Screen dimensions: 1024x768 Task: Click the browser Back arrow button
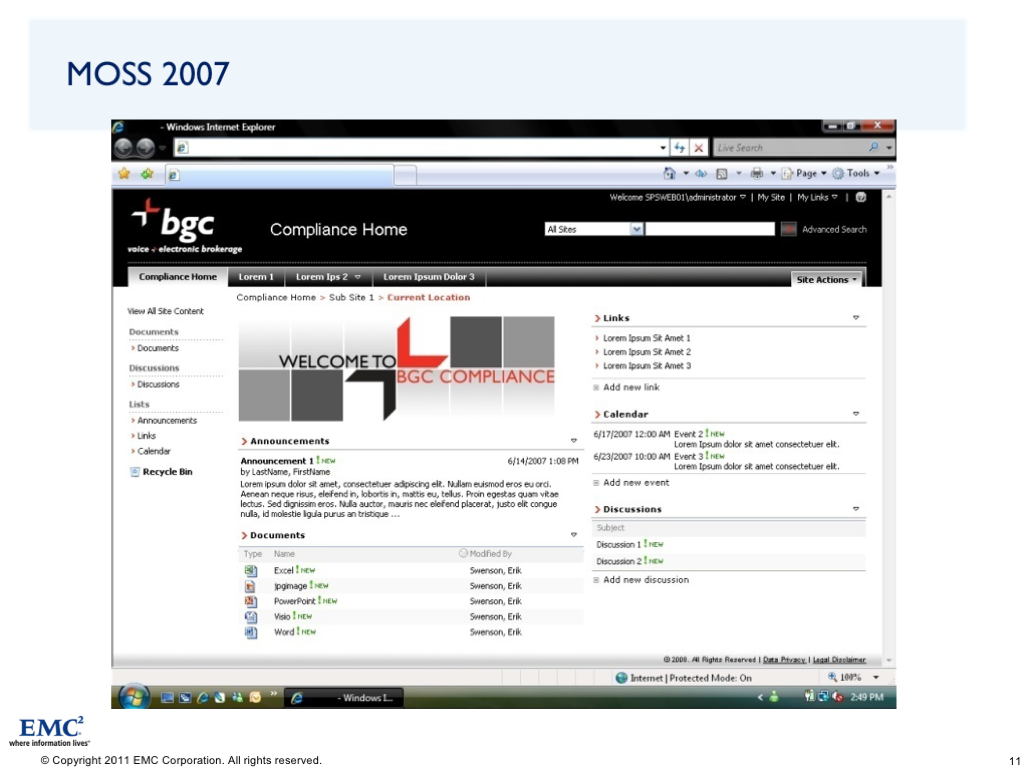point(124,148)
